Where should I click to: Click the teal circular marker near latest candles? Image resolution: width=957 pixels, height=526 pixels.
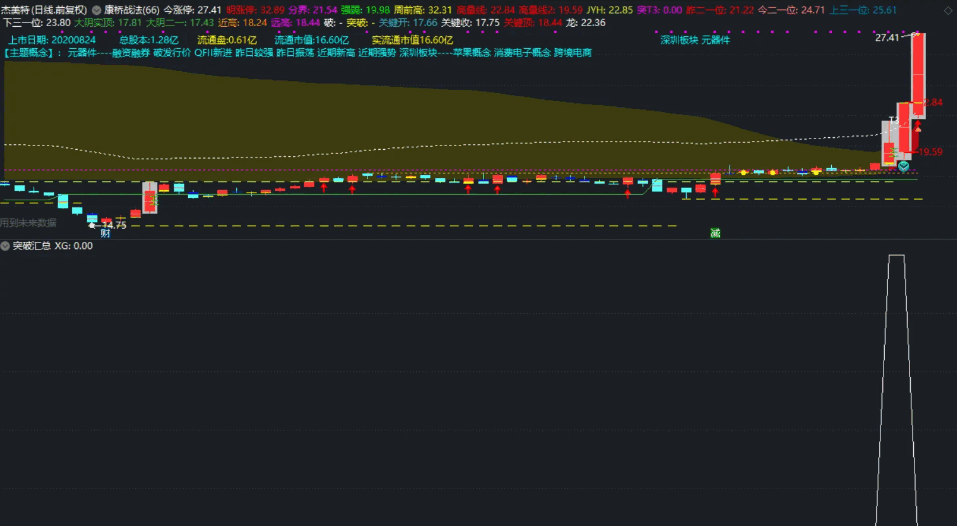coord(903,166)
